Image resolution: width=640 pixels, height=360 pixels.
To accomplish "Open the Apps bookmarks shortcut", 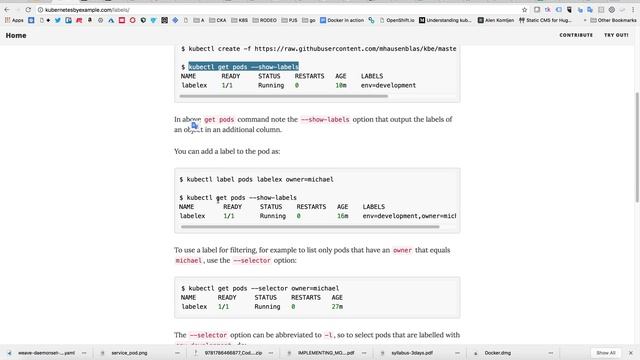I will [x=14, y=20].
